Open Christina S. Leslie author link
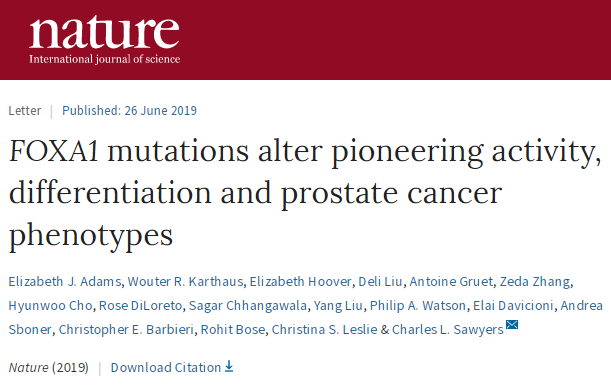 click(x=325, y=330)
